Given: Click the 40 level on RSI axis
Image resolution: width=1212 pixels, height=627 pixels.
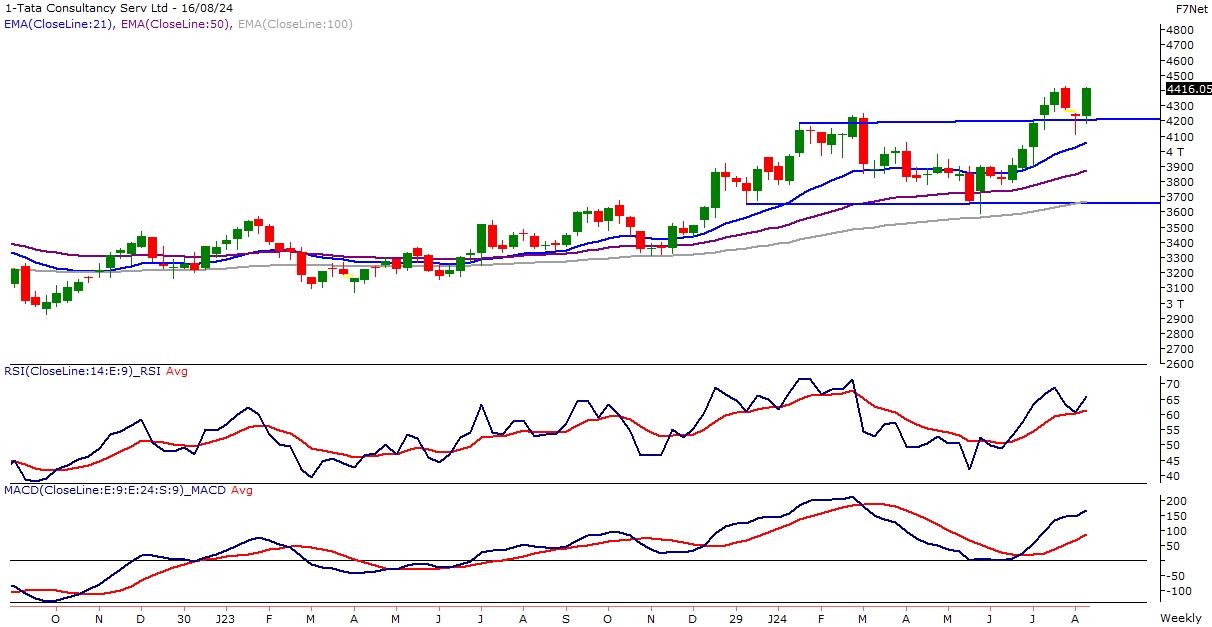Looking at the screenshot, I should pos(1173,476).
